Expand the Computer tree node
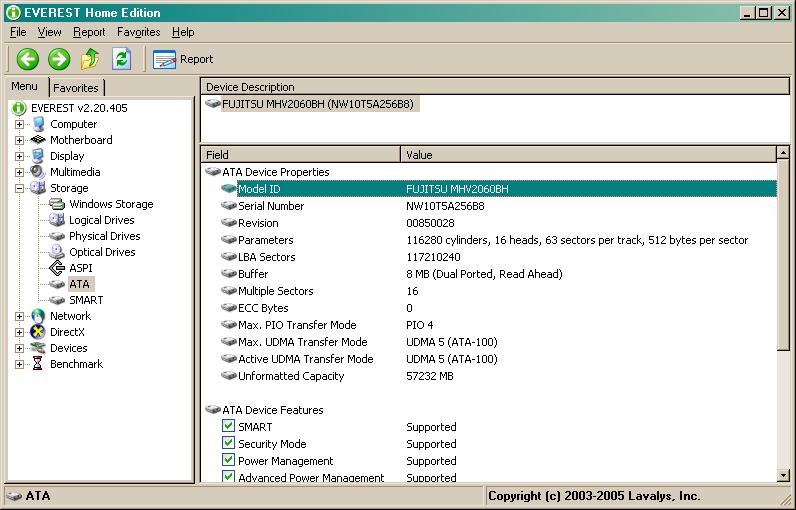The image size is (796, 510). click(19, 124)
